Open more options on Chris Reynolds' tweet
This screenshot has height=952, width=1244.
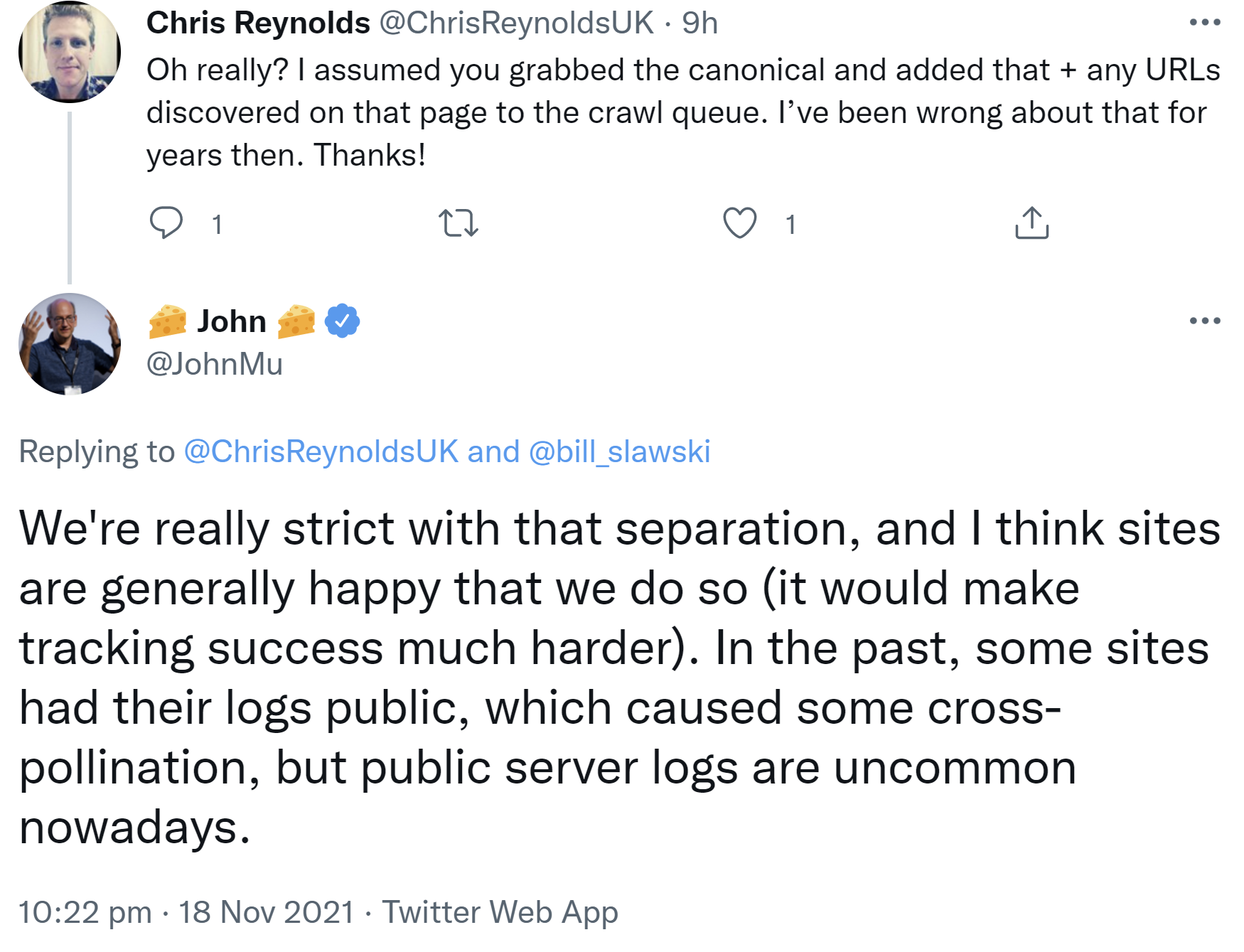[x=1204, y=23]
